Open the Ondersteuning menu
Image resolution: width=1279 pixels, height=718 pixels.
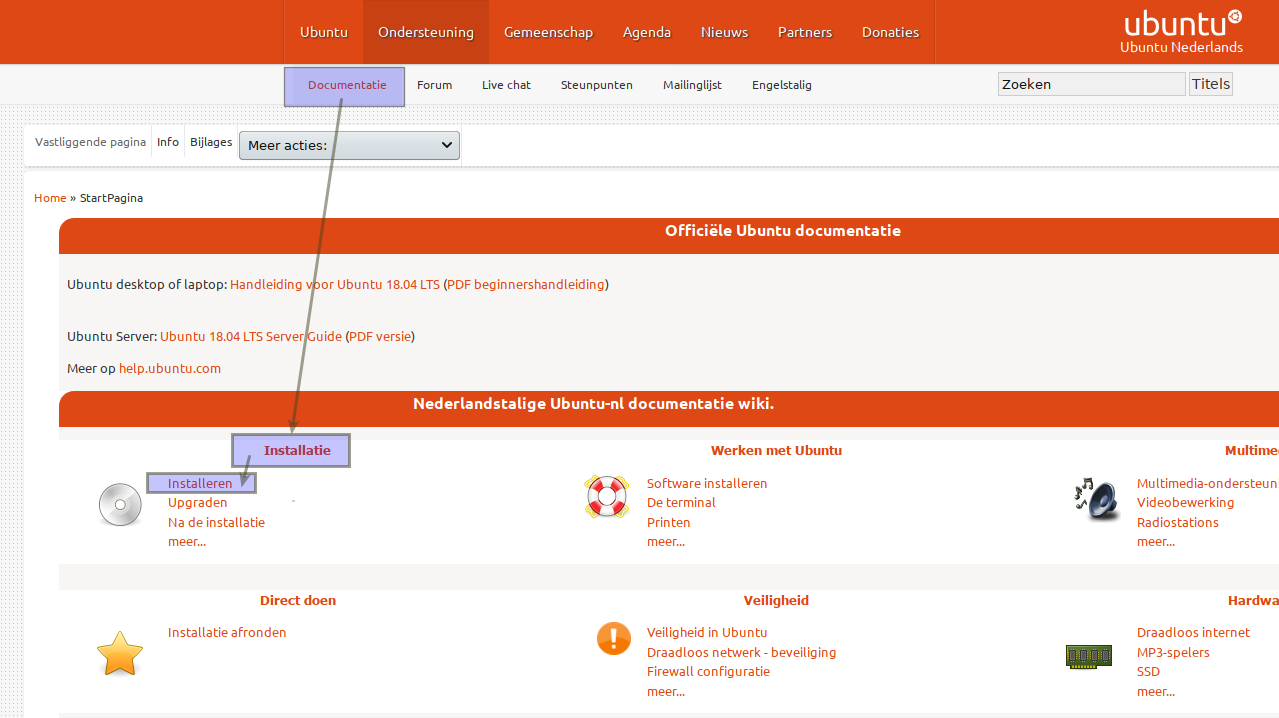tap(426, 32)
